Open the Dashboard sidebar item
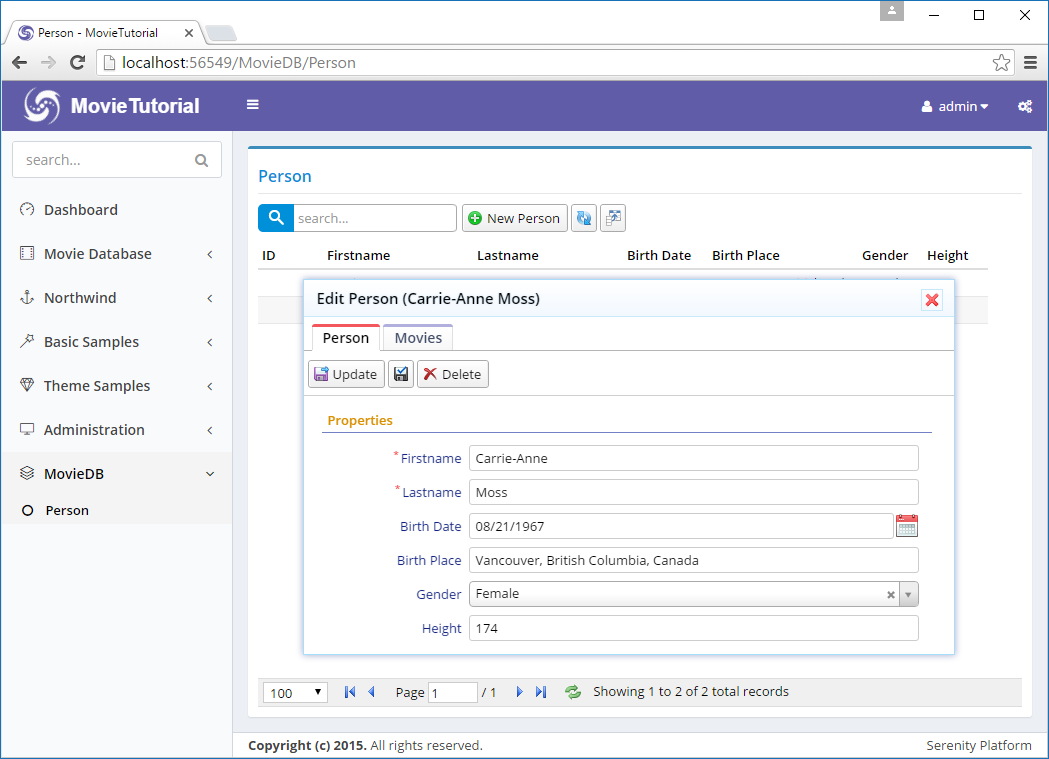This screenshot has width=1049, height=759. coord(80,210)
